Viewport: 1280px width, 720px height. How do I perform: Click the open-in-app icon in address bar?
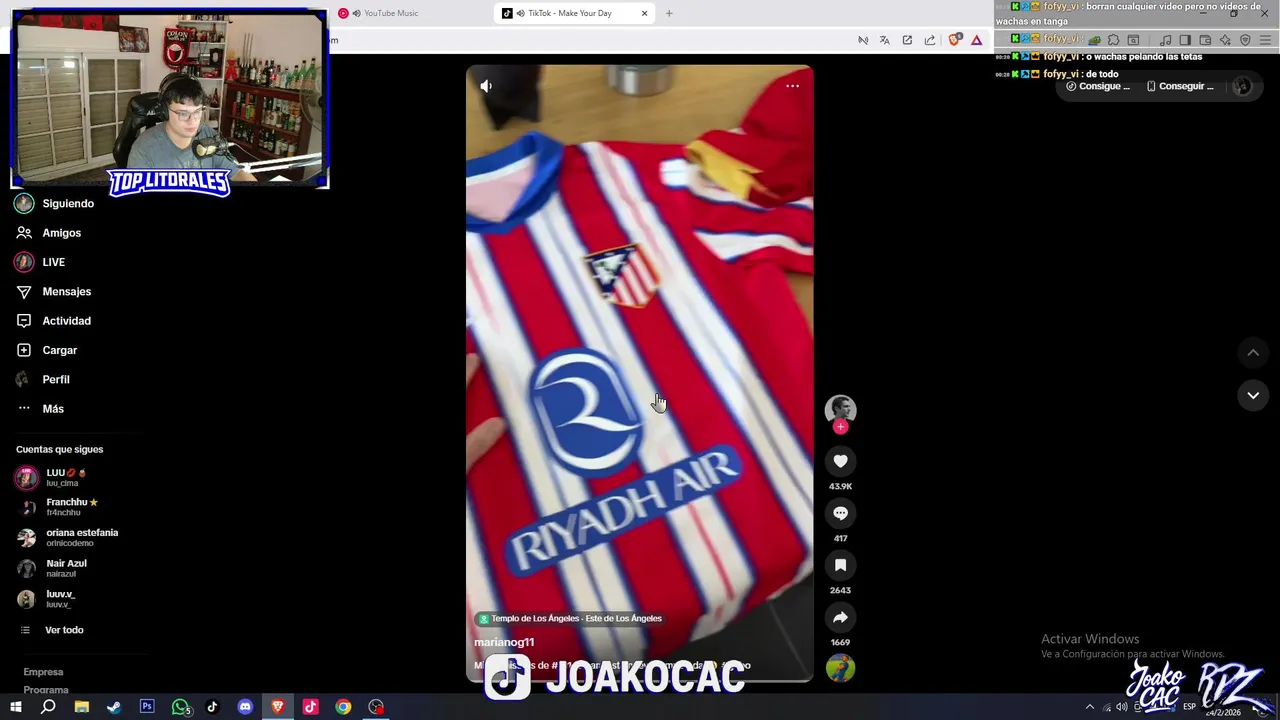pyautogui.click(x=907, y=40)
